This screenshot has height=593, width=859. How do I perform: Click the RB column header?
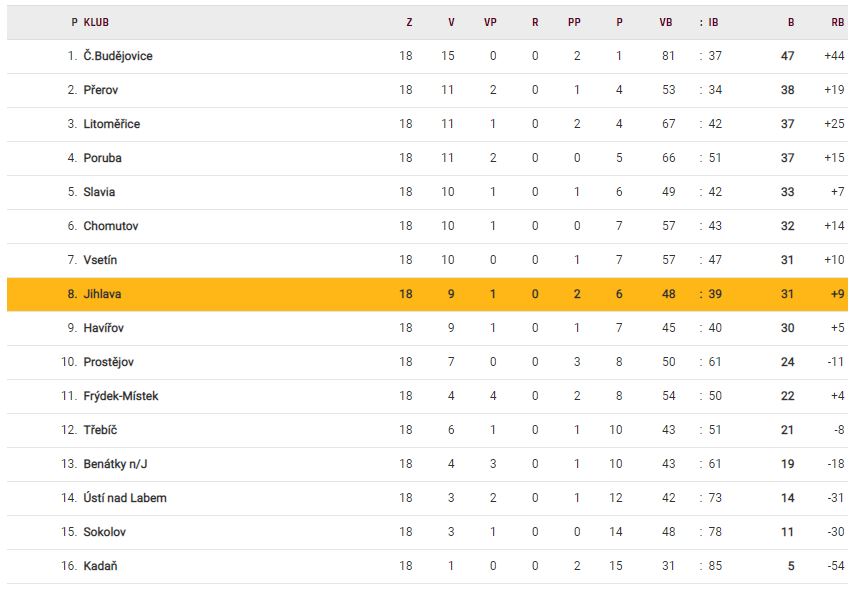[x=837, y=22]
